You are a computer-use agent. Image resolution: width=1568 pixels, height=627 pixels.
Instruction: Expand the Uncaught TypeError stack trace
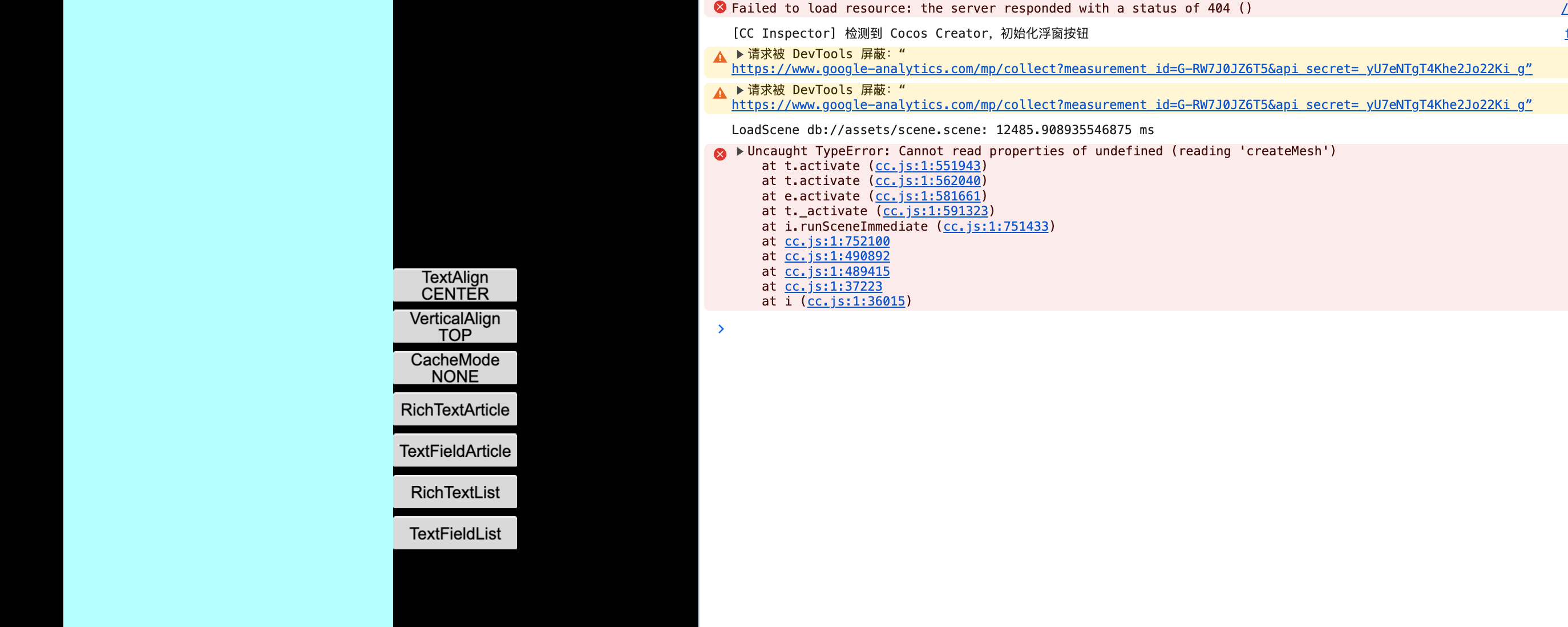(739, 151)
